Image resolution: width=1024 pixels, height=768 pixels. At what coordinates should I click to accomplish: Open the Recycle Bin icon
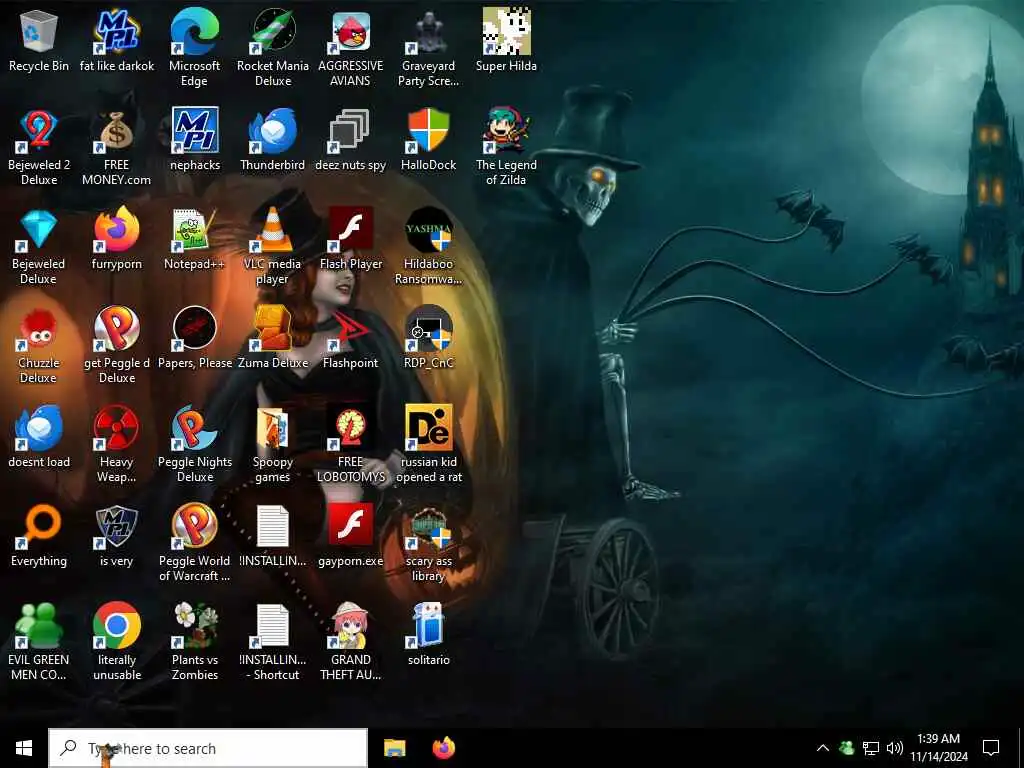pyautogui.click(x=39, y=33)
